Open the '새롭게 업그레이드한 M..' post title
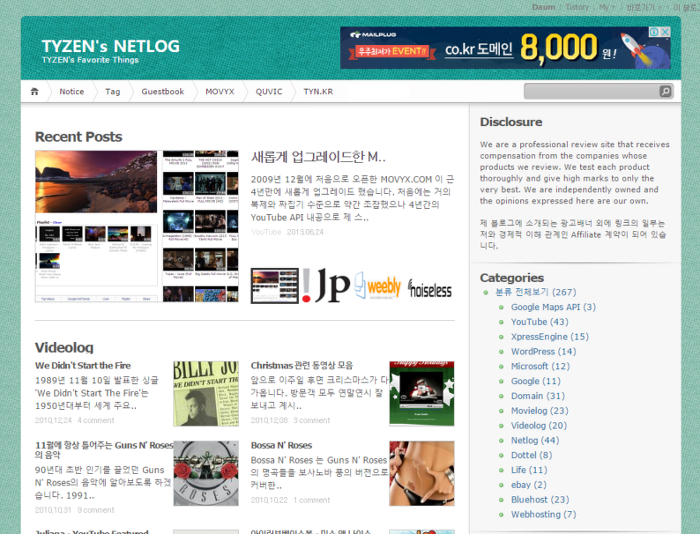 pyautogui.click(x=318, y=157)
